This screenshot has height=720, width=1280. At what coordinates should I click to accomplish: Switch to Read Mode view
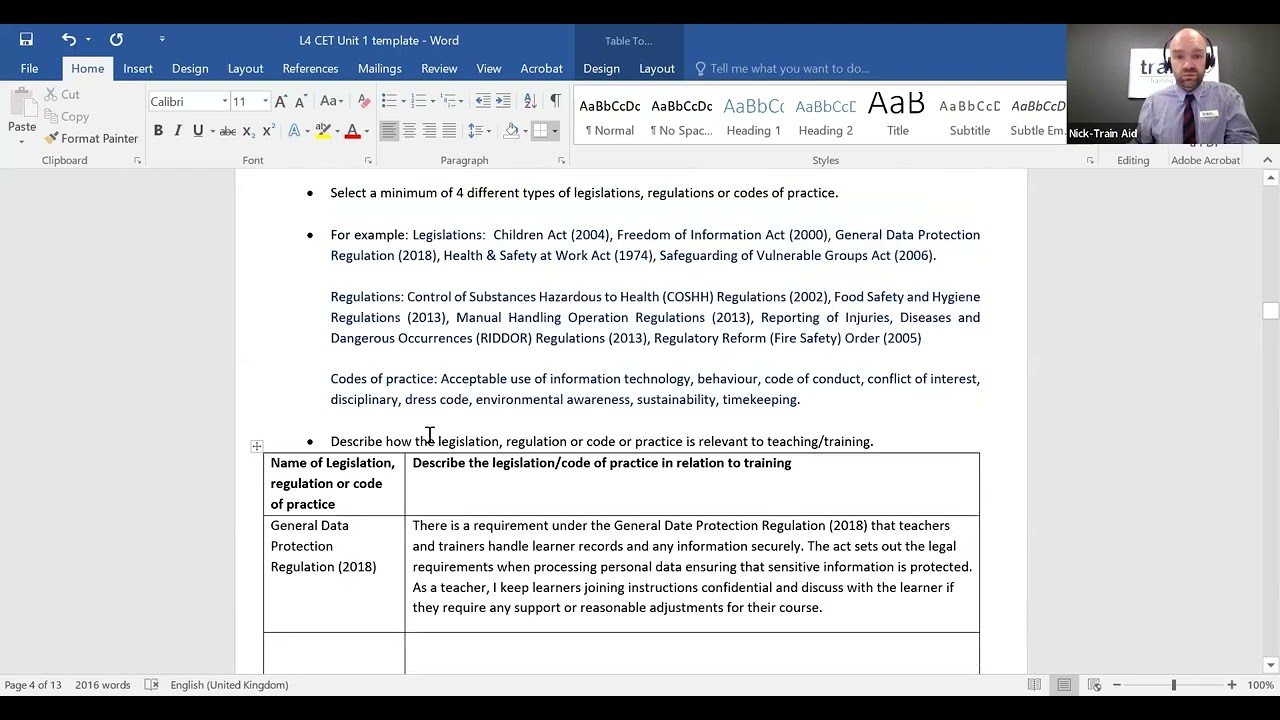[x=1034, y=685]
